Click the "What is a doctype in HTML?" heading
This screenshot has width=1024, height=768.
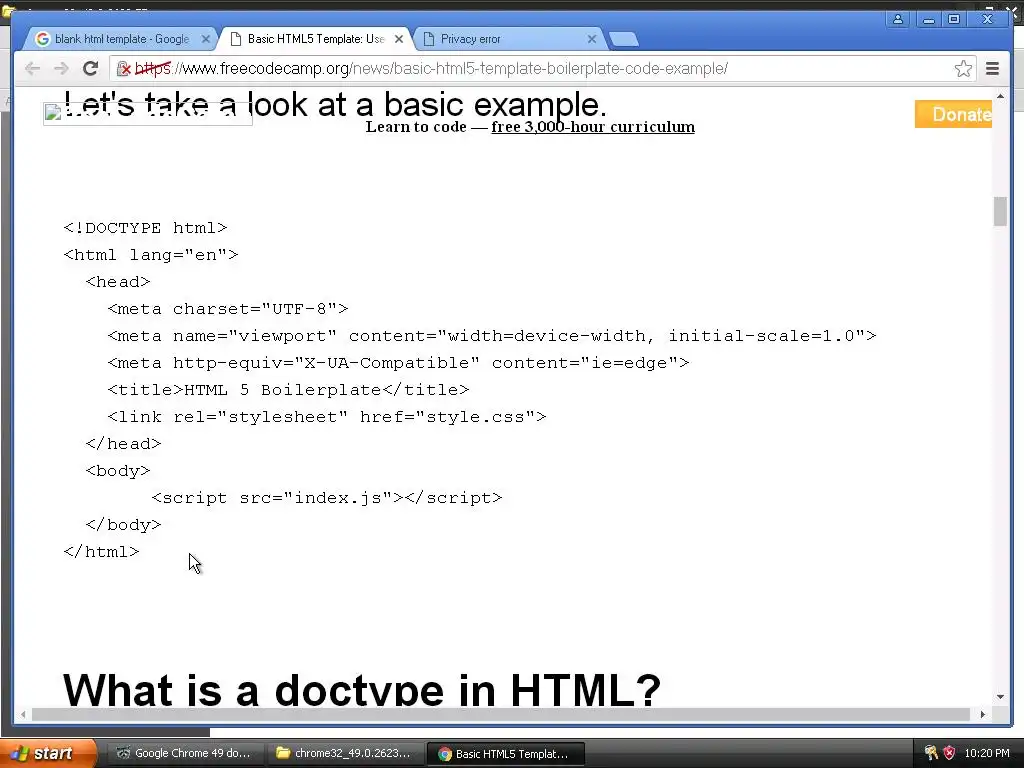[362, 690]
